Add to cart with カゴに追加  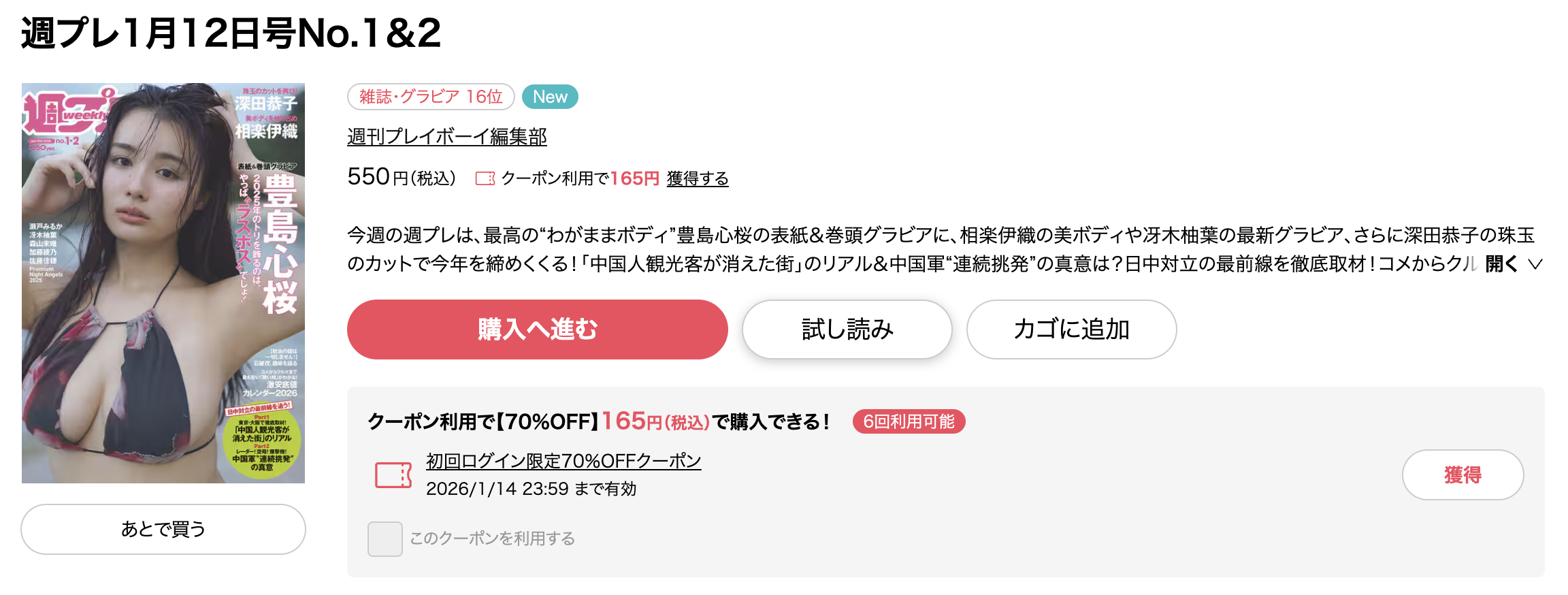pyautogui.click(x=1072, y=329)
